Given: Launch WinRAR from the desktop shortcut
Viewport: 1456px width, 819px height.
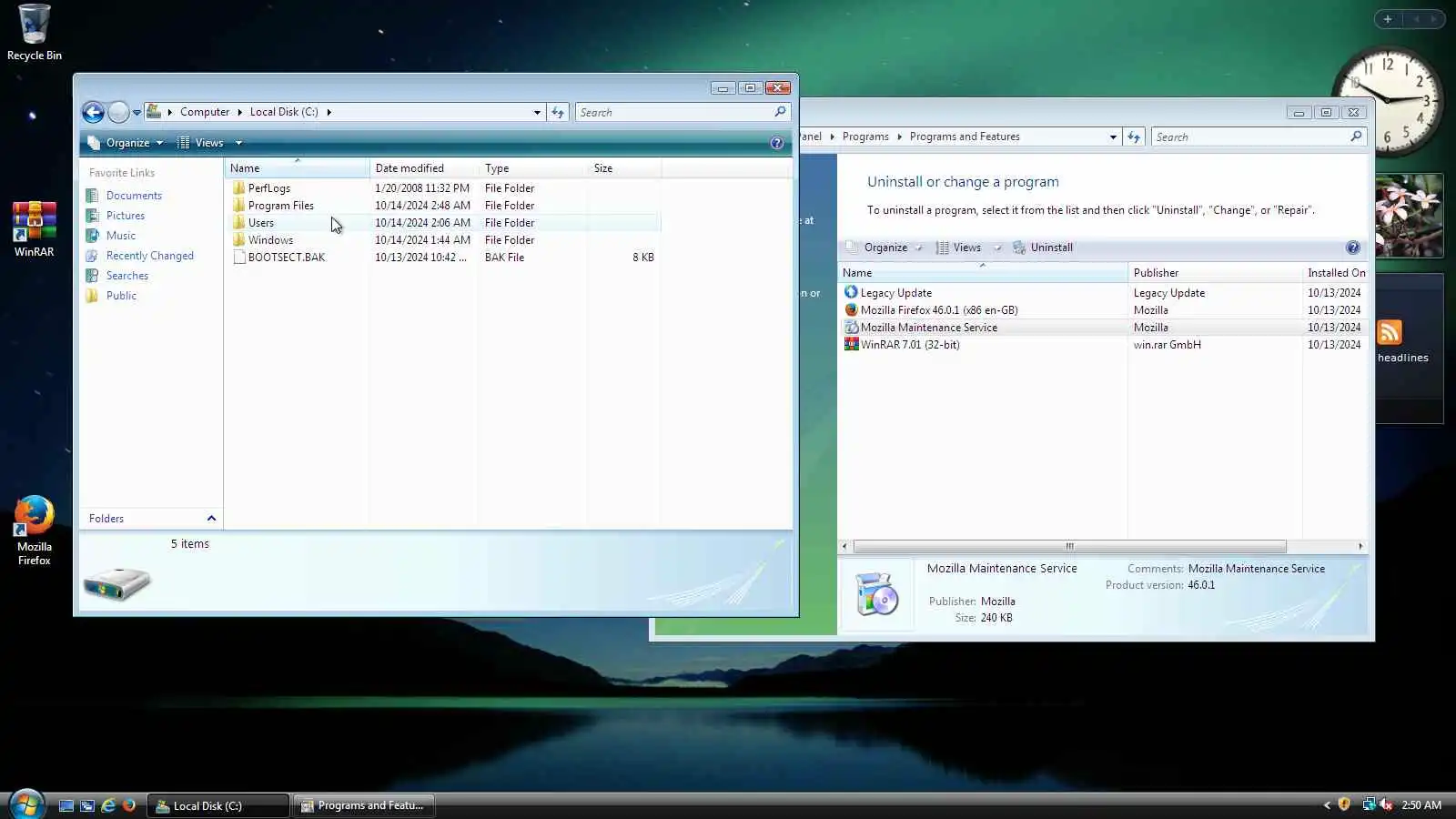Looking at the screenshot, I should (34, 229).
